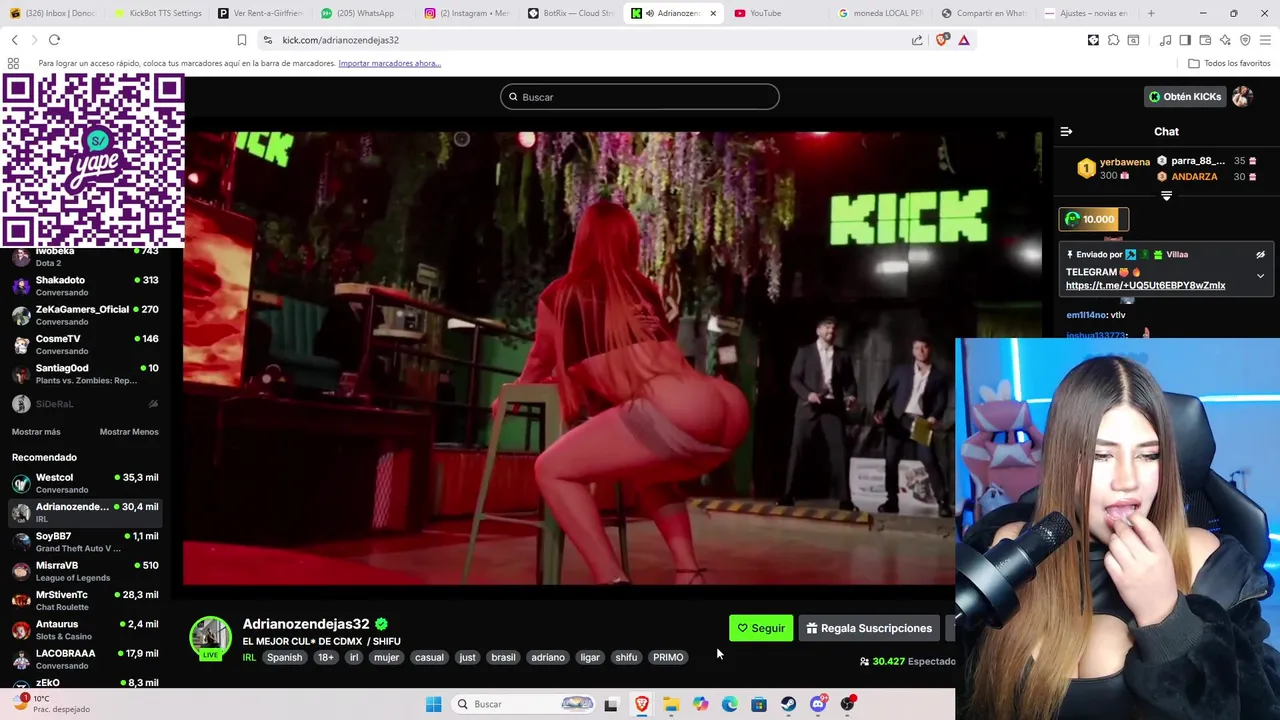
Task: Open recommended channel MrStivenTc
Action: (x=85, y=600)
